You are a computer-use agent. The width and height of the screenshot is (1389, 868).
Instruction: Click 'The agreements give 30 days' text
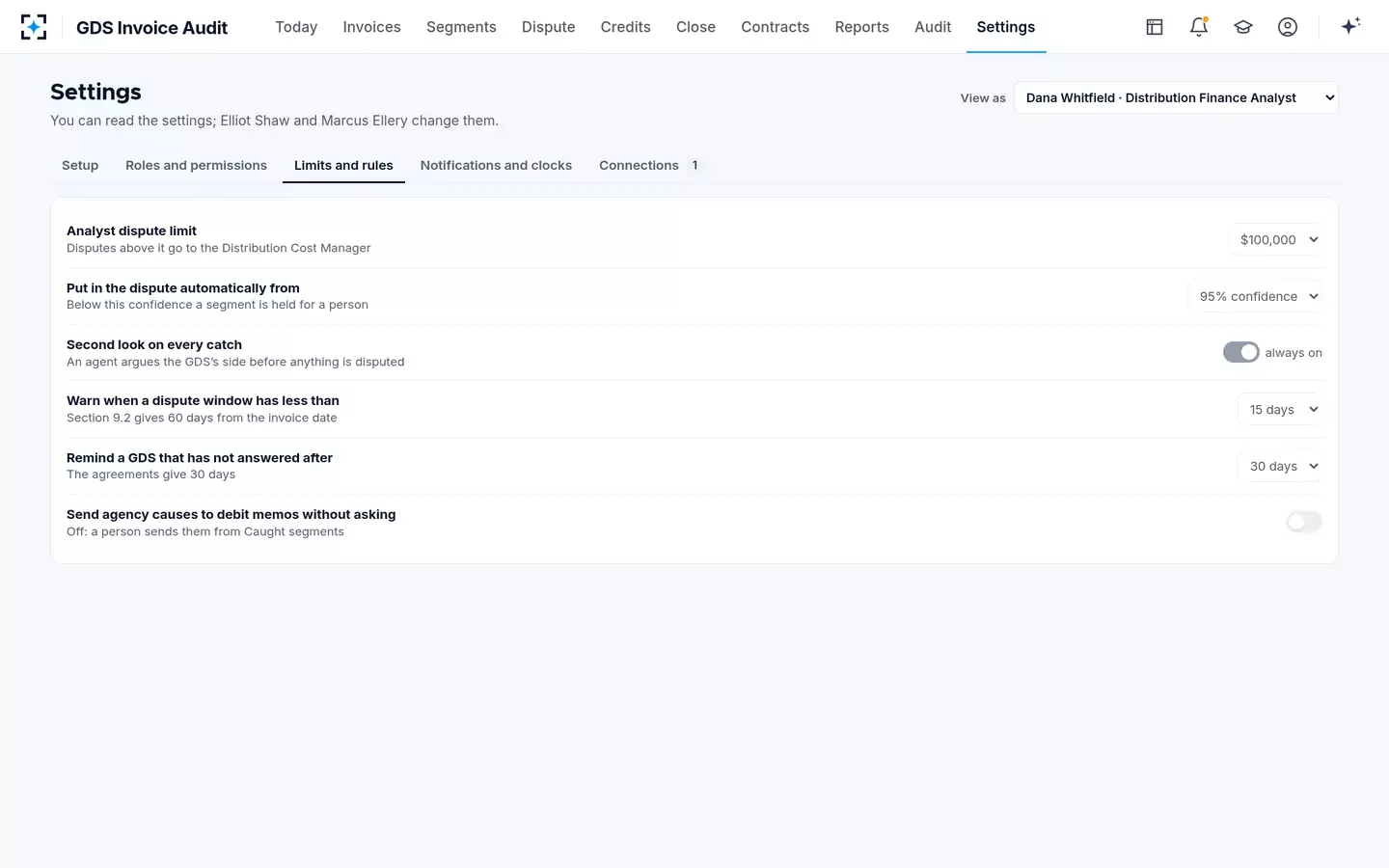150,475
